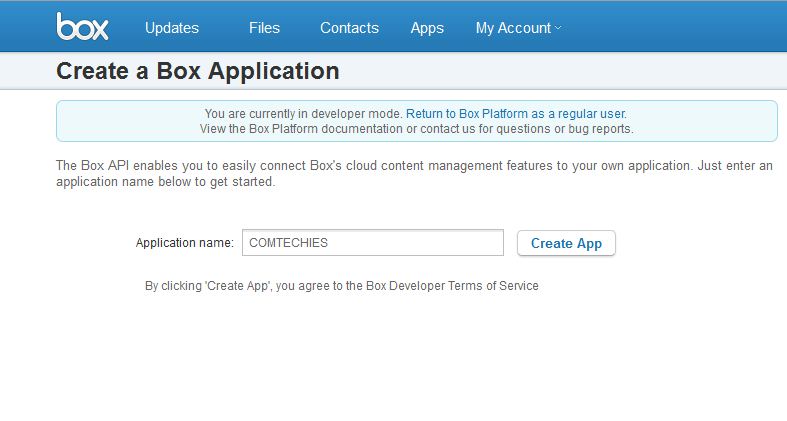Click the 'By clicking Create App' agreement text
This screenshot has width=787, height=421.
point(255,286)
